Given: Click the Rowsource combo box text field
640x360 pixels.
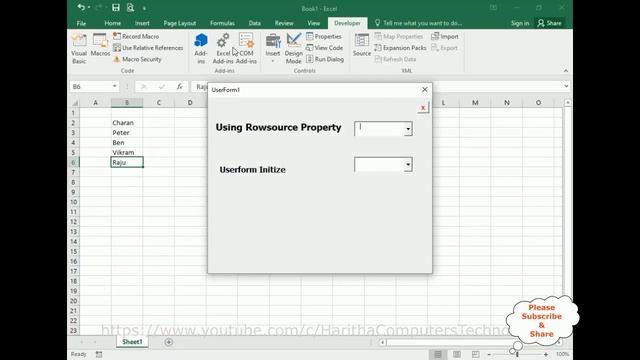Looking at the screenshot, I should pos(380,129).
